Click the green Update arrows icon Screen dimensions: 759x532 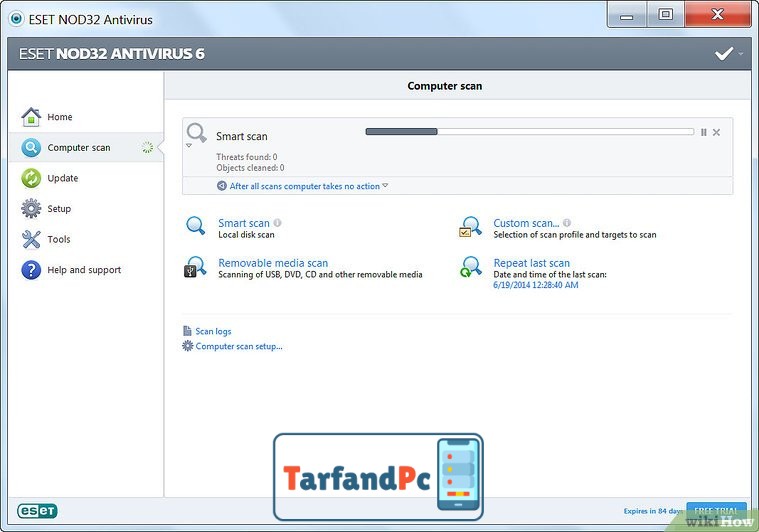pos(31,178)
